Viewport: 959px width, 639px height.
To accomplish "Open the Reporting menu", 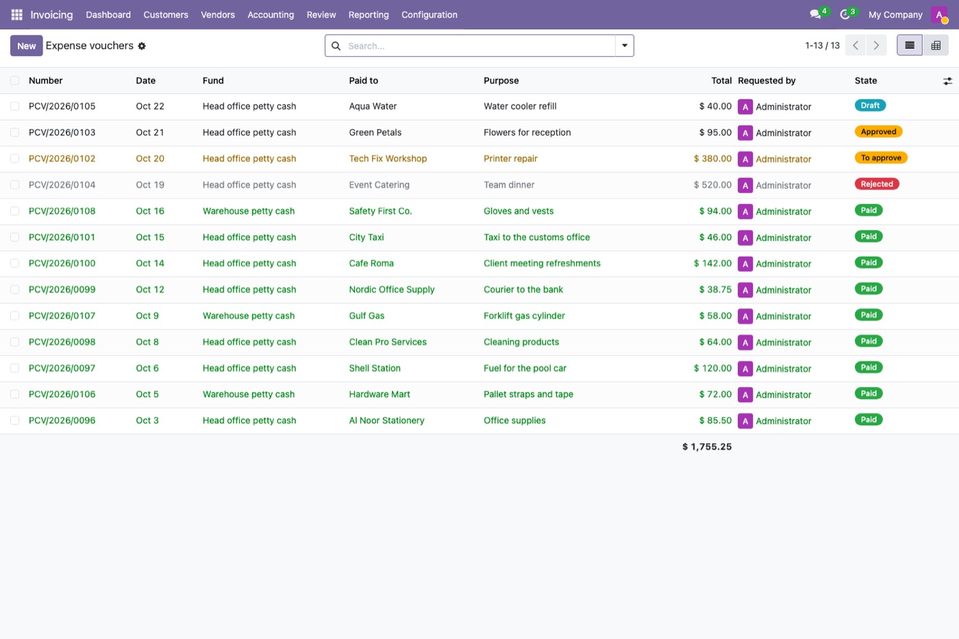I will (x=368, y=15).
